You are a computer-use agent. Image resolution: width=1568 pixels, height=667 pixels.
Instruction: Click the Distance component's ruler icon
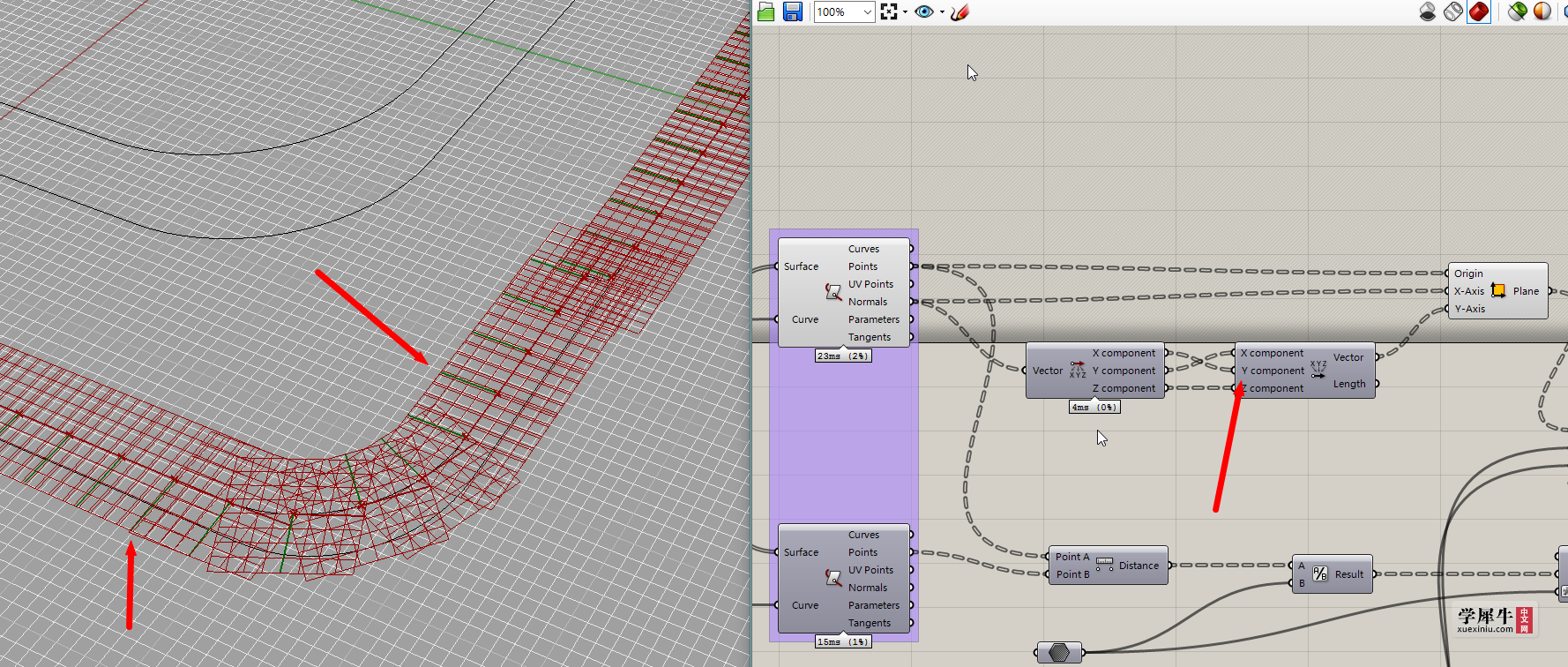pyautogui.click(x=1104, y=565)
